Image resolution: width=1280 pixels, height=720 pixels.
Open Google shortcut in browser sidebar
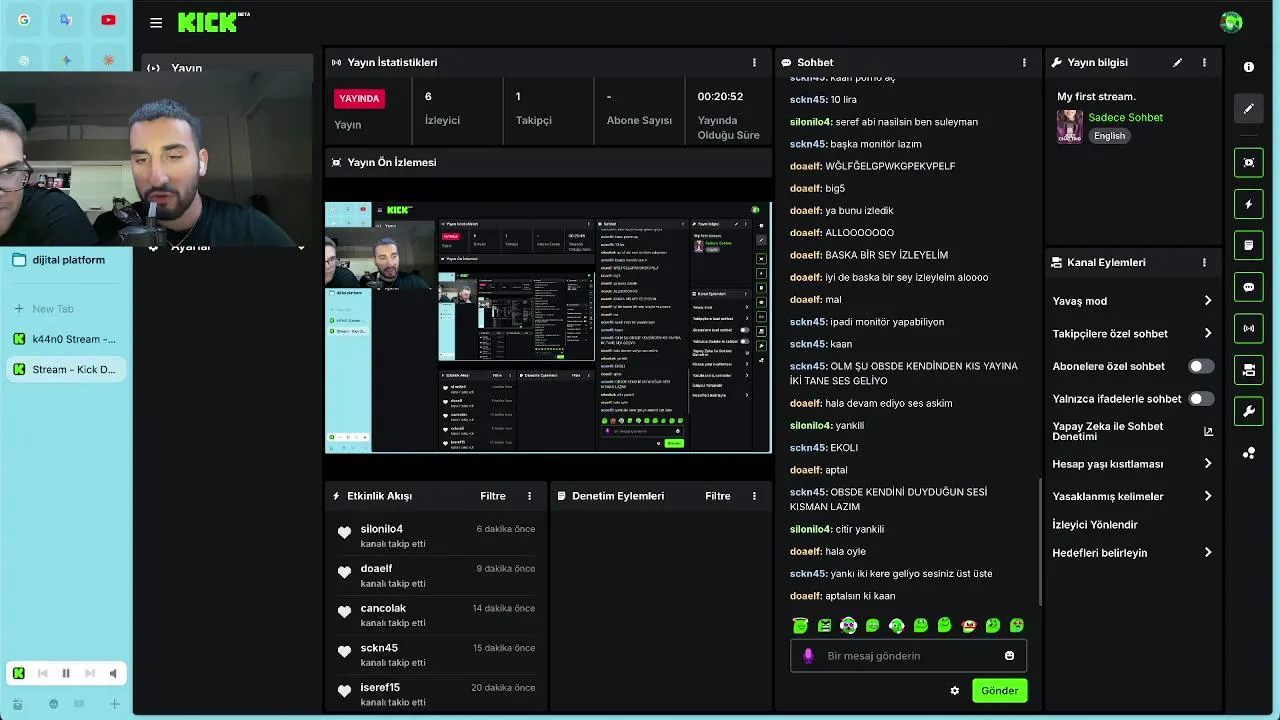[24, 20]
